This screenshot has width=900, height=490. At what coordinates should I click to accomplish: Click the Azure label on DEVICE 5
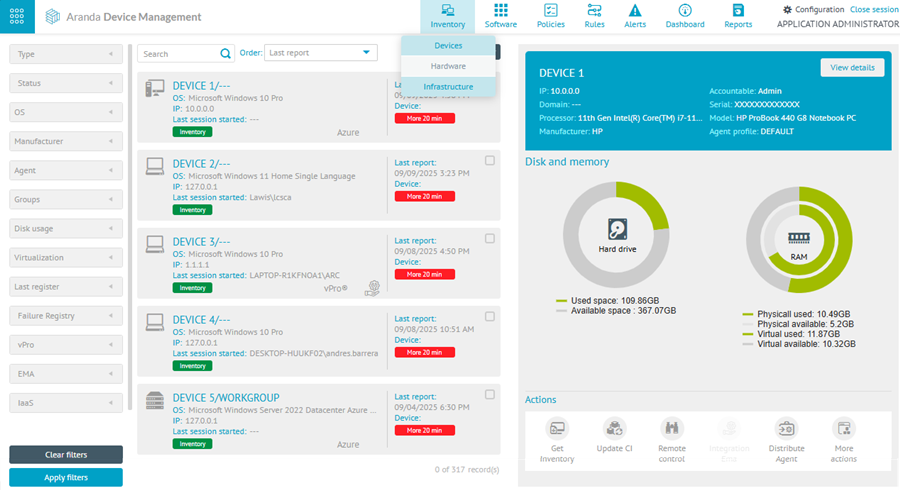point(348,445)
